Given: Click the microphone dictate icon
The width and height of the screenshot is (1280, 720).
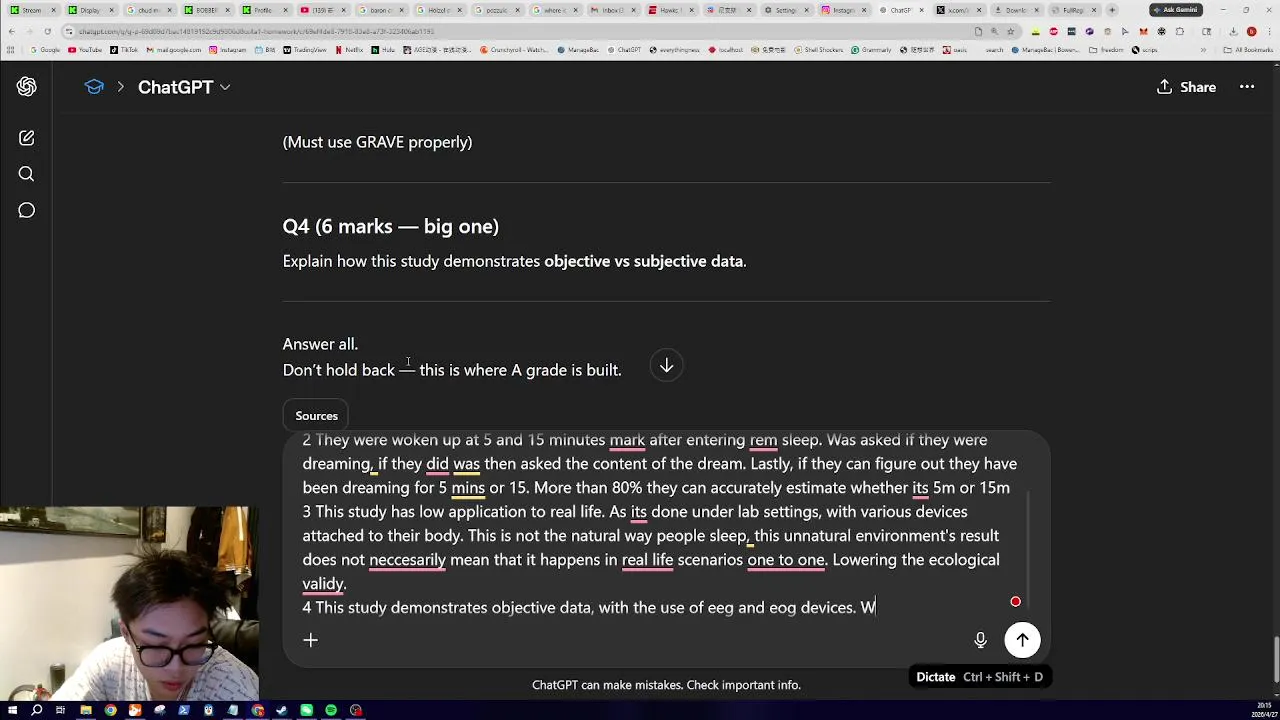Looking at the screenshot, I should pyautogui.click(x=980, y=640).
